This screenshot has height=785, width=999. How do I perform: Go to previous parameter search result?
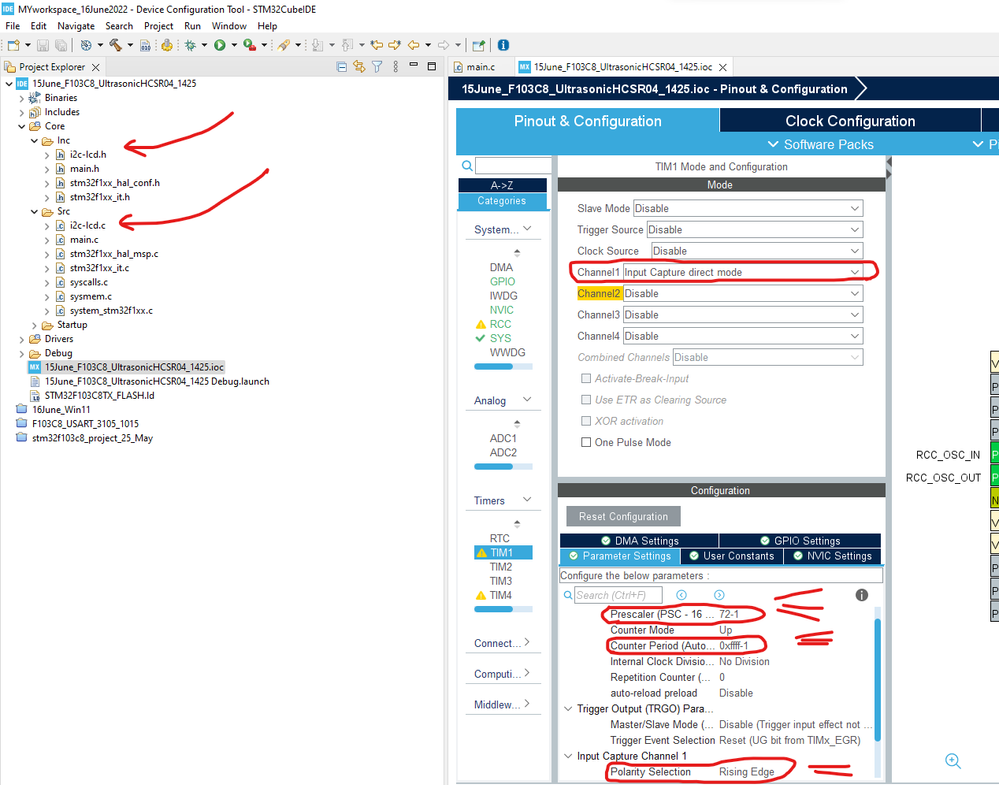click(681, 595)
